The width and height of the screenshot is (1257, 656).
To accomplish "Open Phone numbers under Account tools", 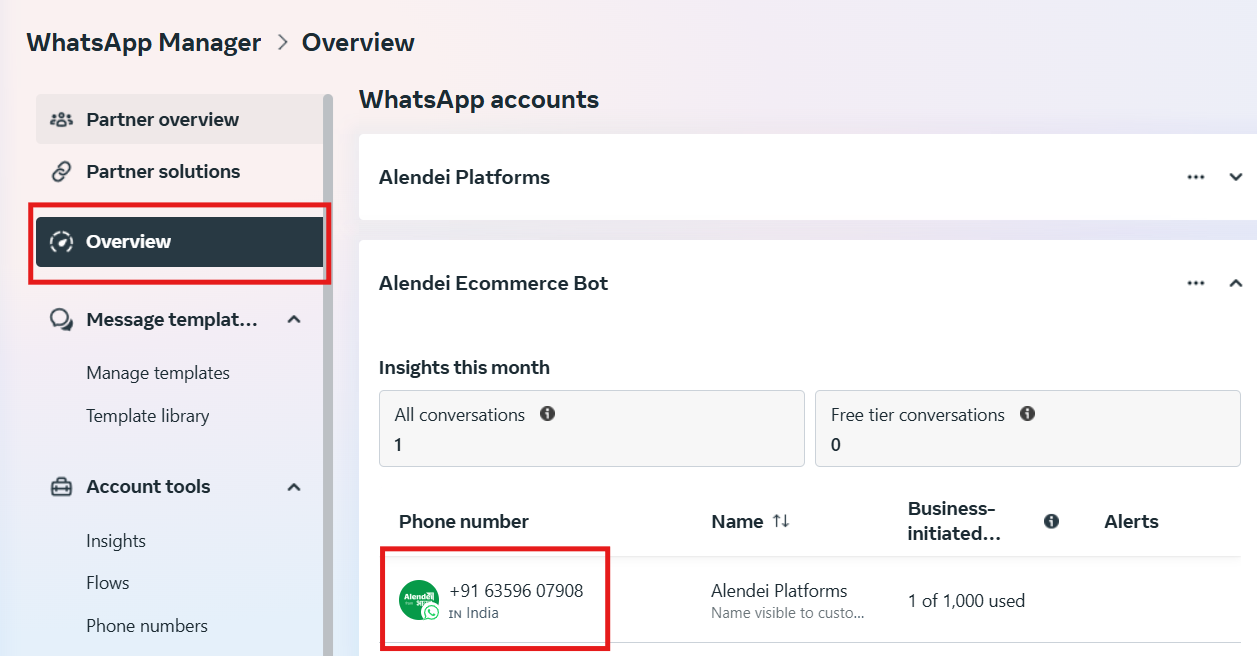I will pyautogui.click(x=147, y=626).
